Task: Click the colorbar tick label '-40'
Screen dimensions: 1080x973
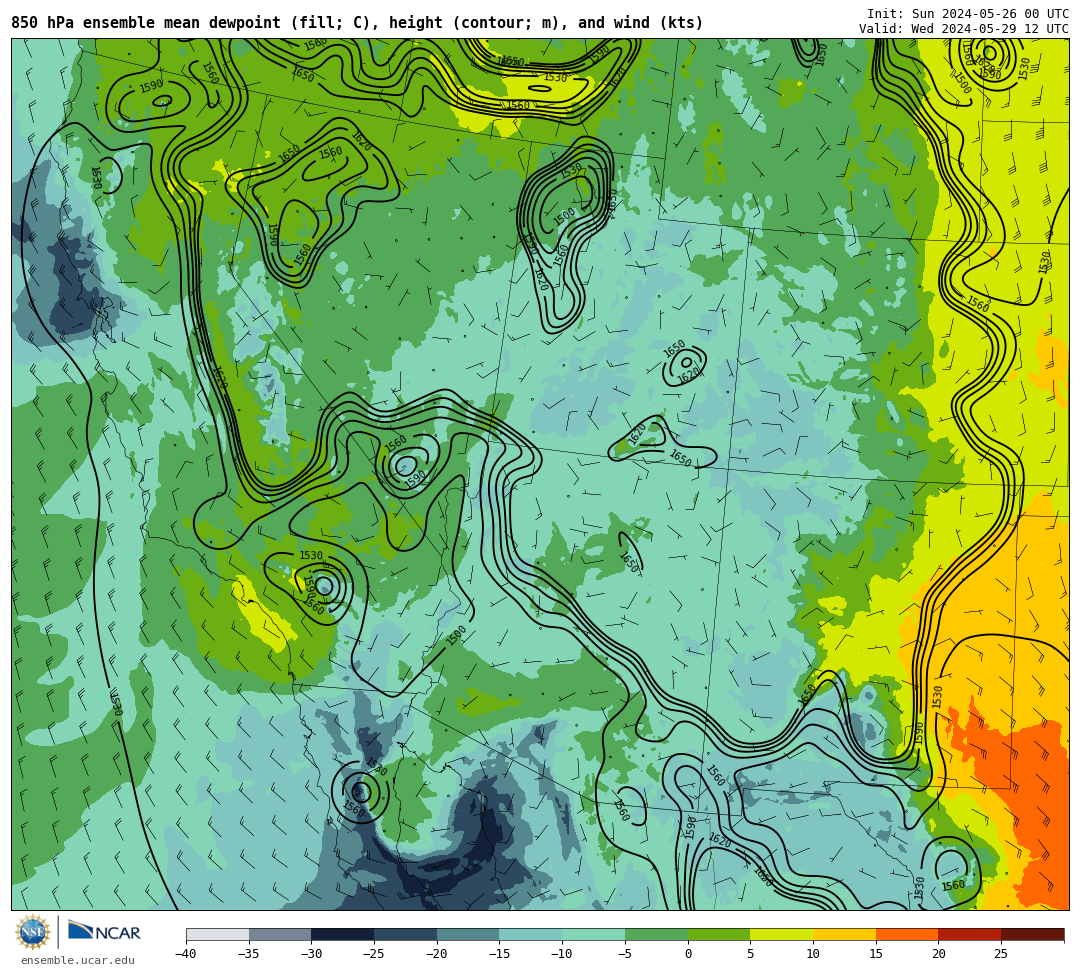Action: [x=185, y=954]
